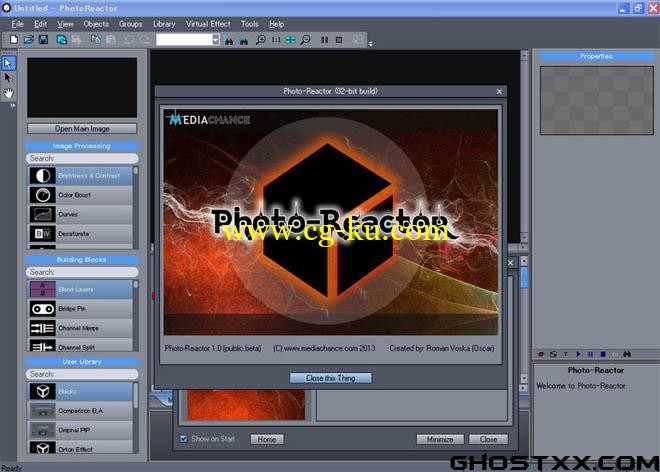Click the blue Play icon in Properties toolbar
The height and width of the screenshot is (472, 660).
(578, 354)
